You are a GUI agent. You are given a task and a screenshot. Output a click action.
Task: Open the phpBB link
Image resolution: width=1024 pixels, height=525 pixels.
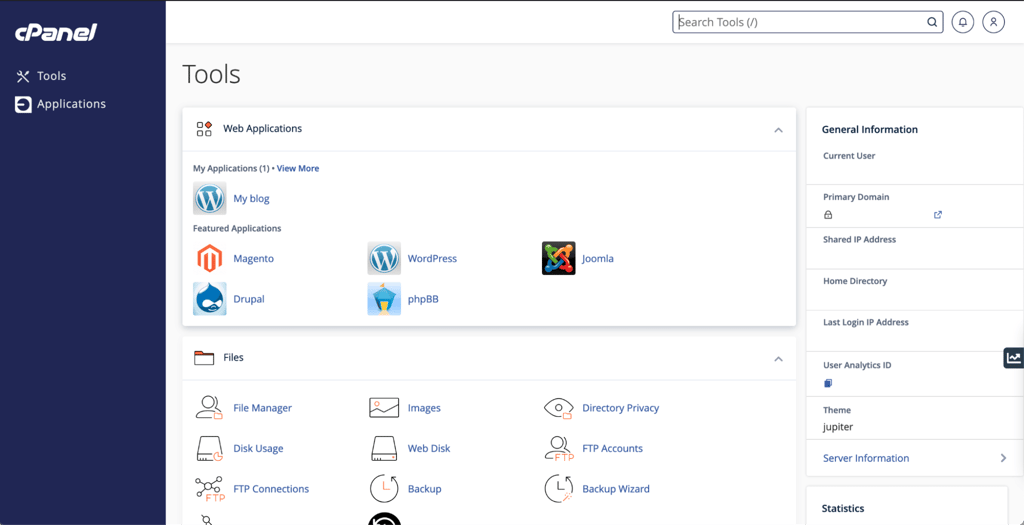point(423,299)
